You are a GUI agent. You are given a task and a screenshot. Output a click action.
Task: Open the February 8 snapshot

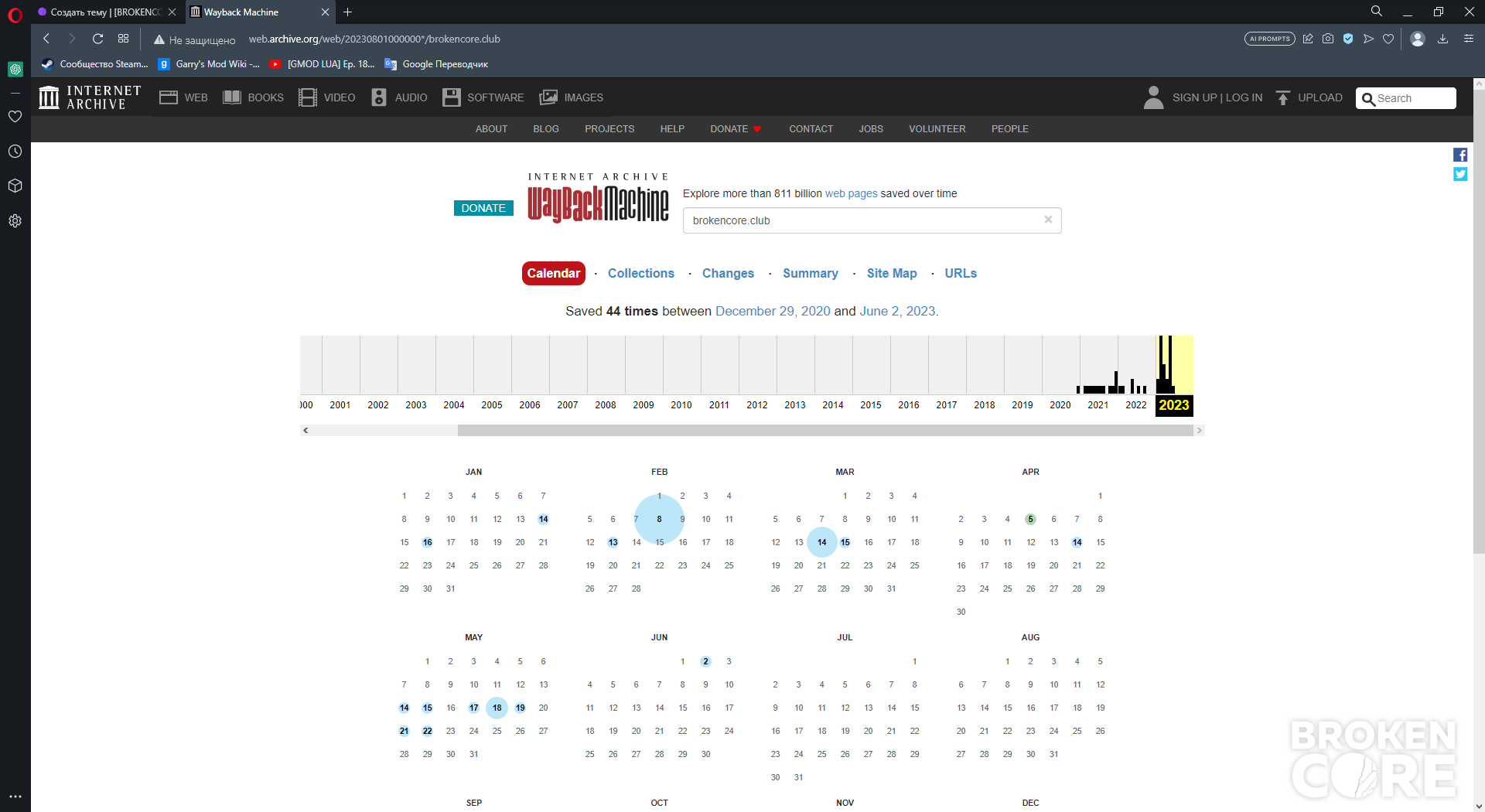pos(660,519)
